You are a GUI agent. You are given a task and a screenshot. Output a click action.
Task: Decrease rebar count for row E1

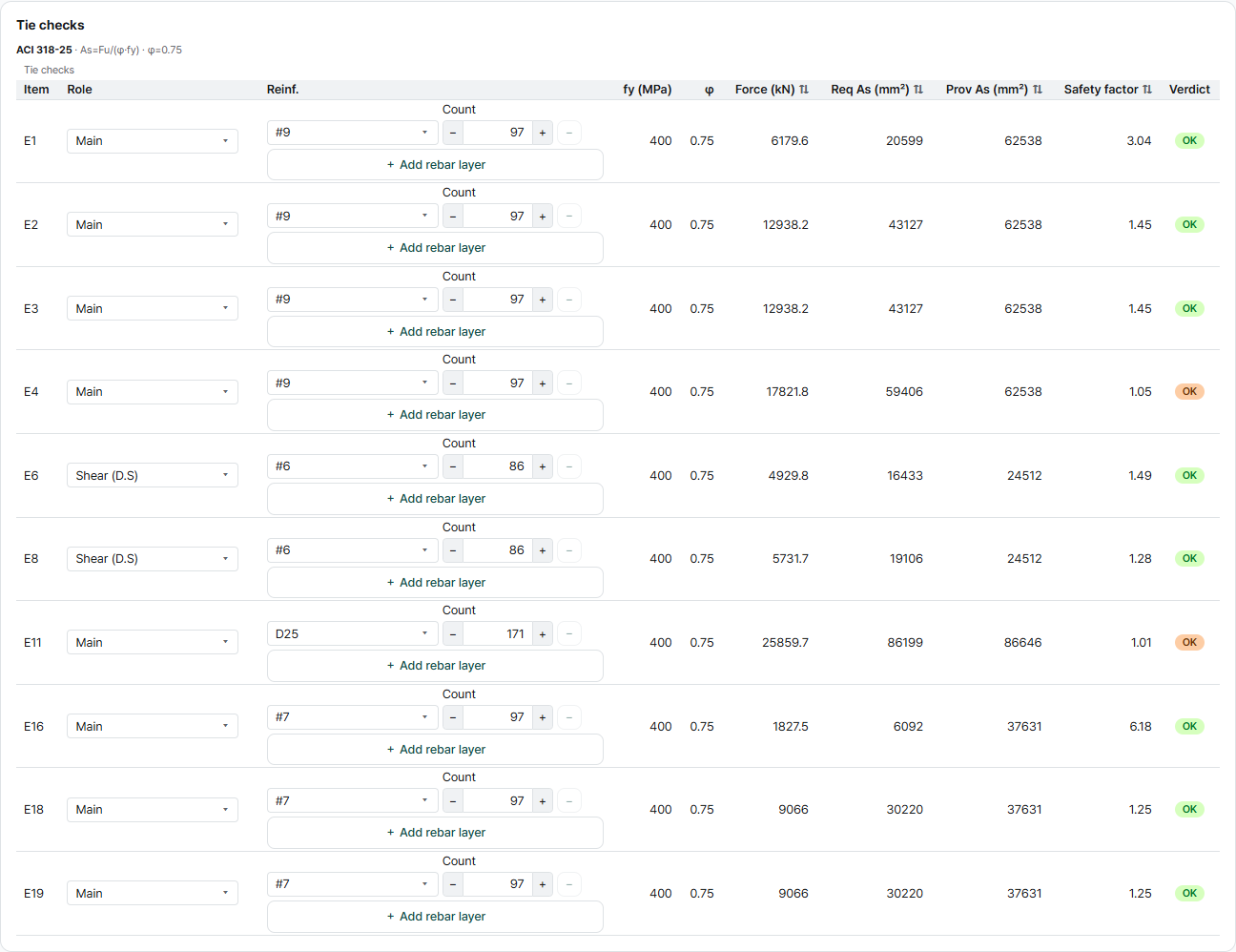(x=453, y=133)
